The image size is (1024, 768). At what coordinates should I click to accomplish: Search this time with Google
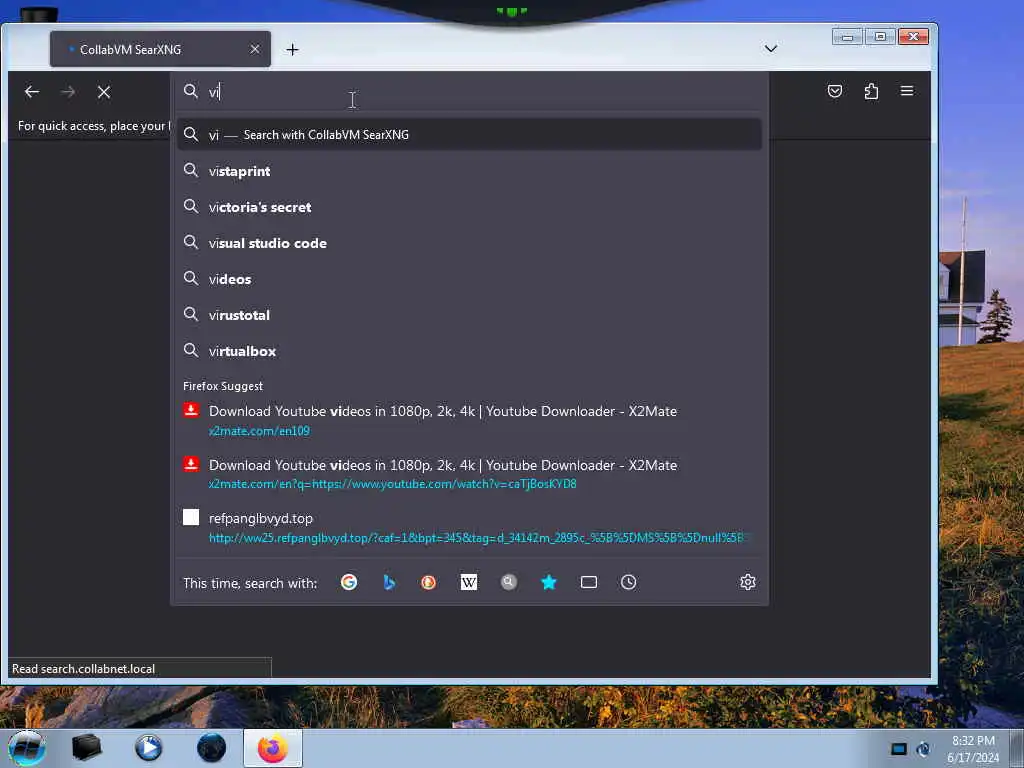tap(349, 582)
